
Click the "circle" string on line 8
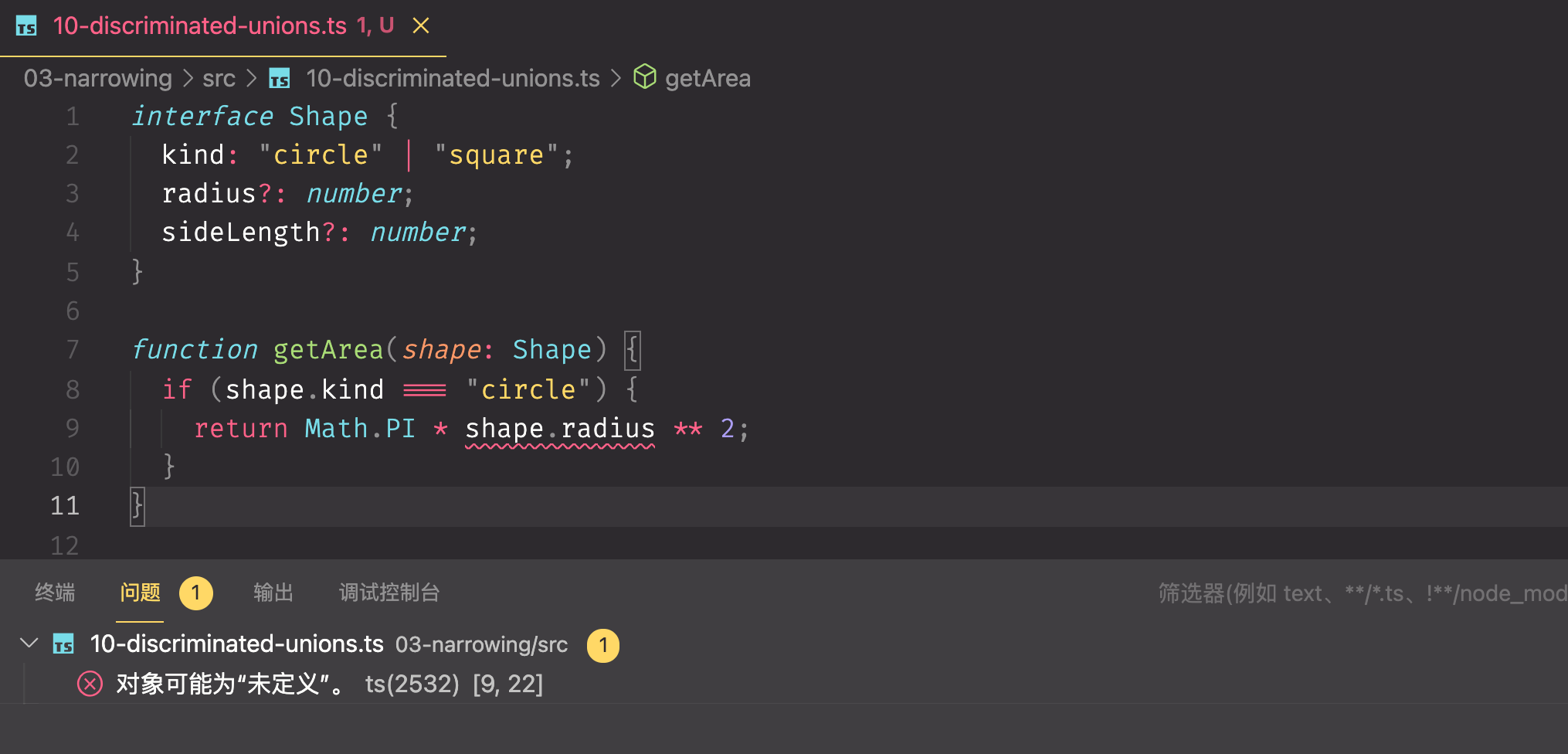click(x=528, y=389)
